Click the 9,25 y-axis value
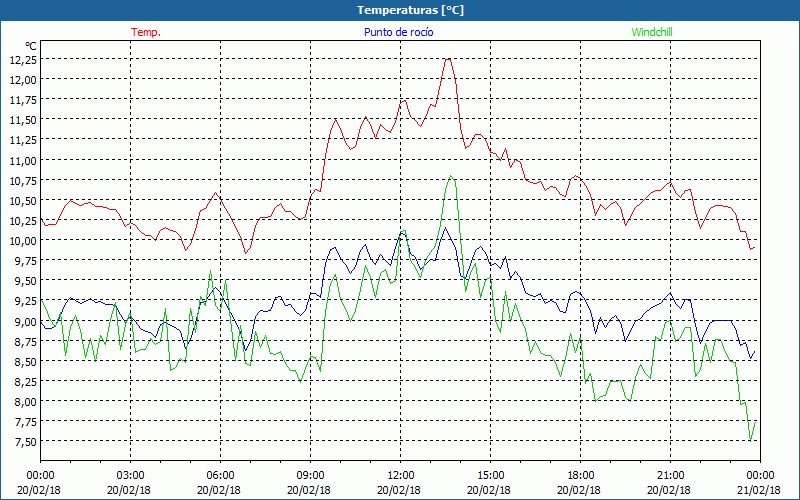 click(x=26, y=301)
